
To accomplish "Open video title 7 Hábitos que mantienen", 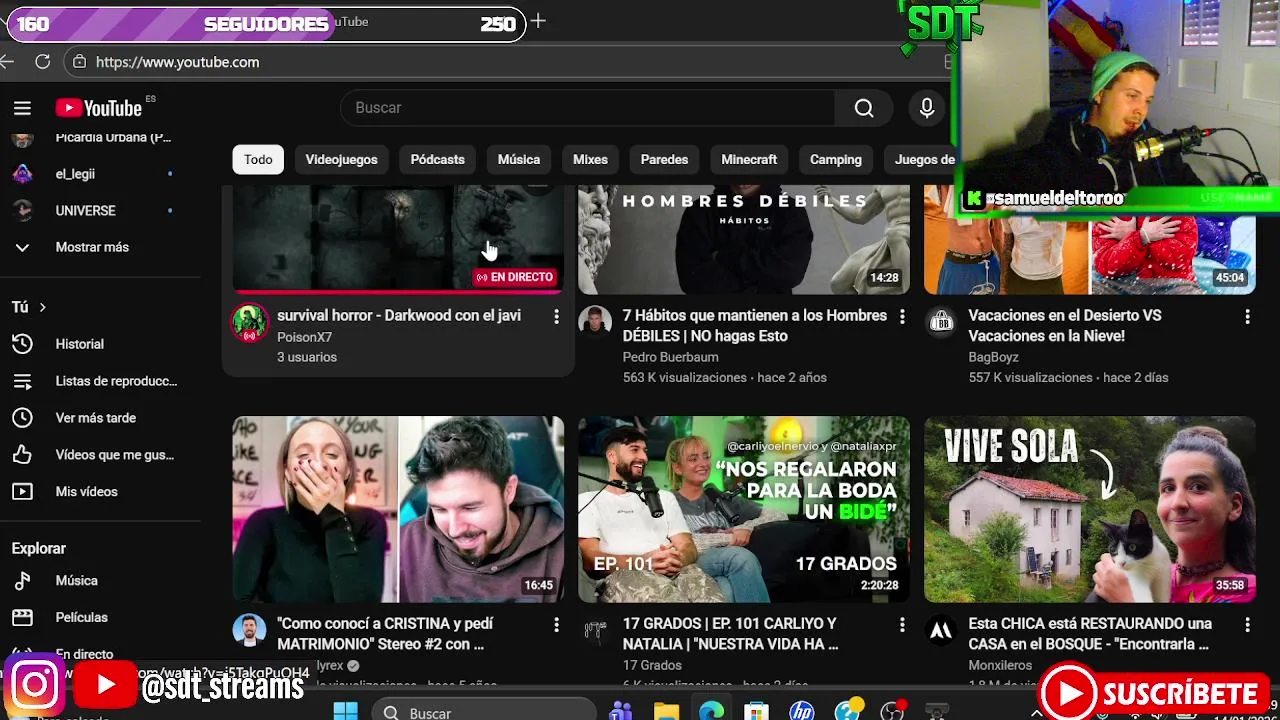I will click(755, 326).
